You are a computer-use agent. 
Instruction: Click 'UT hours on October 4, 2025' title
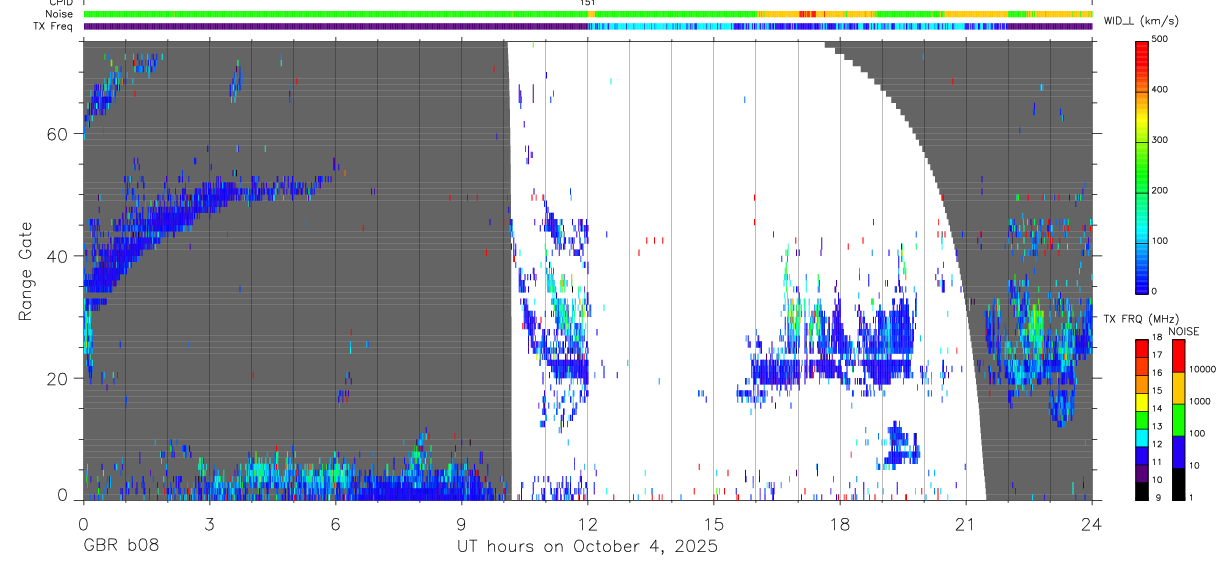tap(587, 547)
